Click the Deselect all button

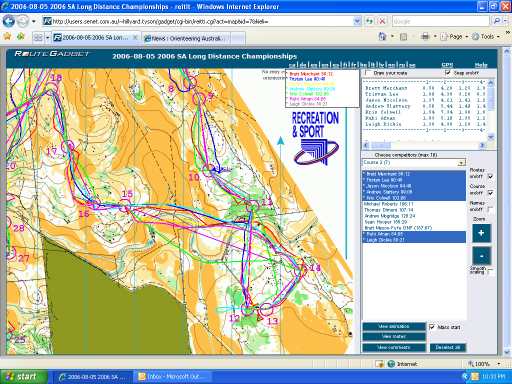point(448,347)
